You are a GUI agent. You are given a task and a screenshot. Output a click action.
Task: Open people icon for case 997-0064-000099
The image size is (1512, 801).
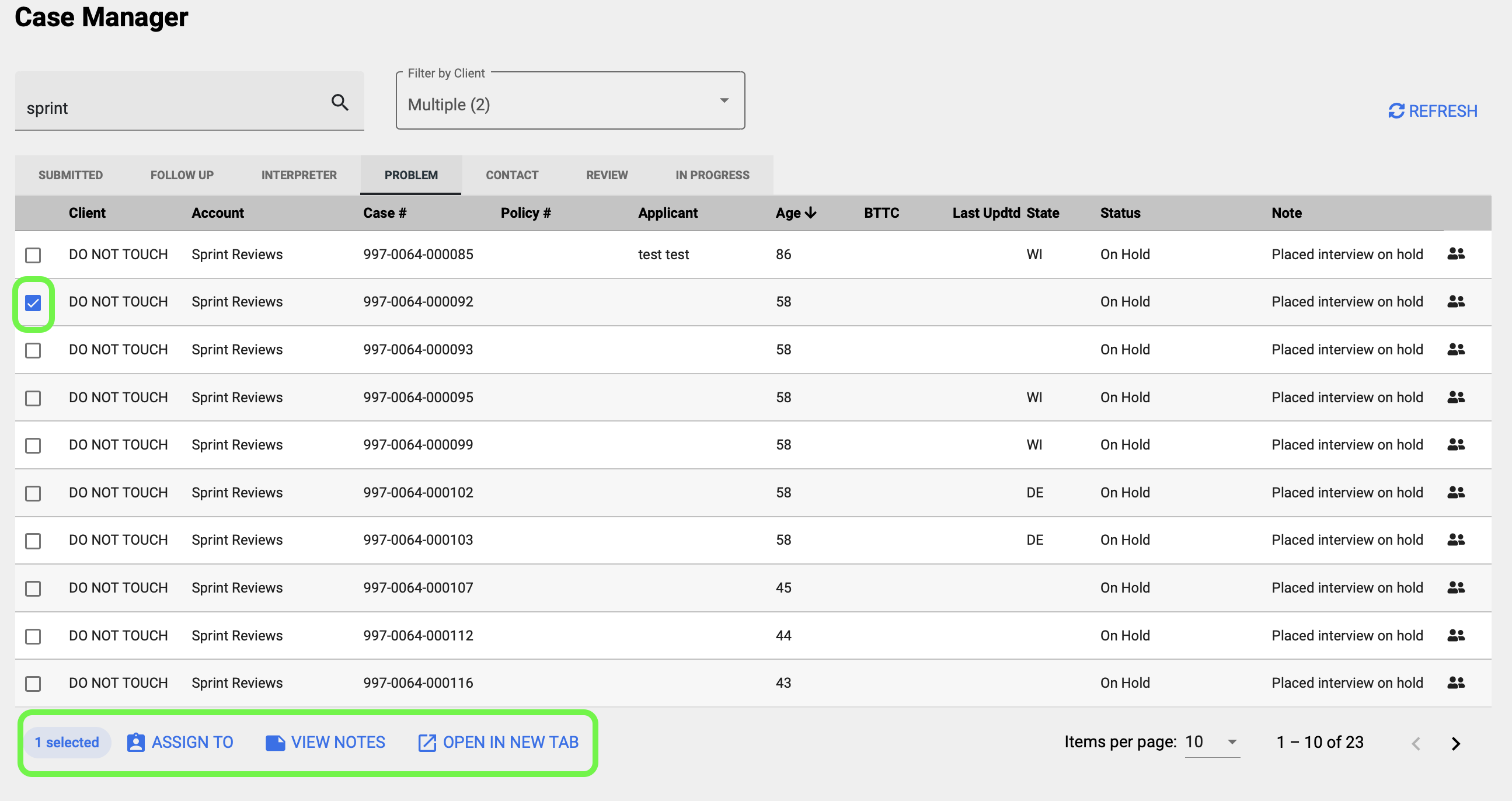(x=1455, y=445)
